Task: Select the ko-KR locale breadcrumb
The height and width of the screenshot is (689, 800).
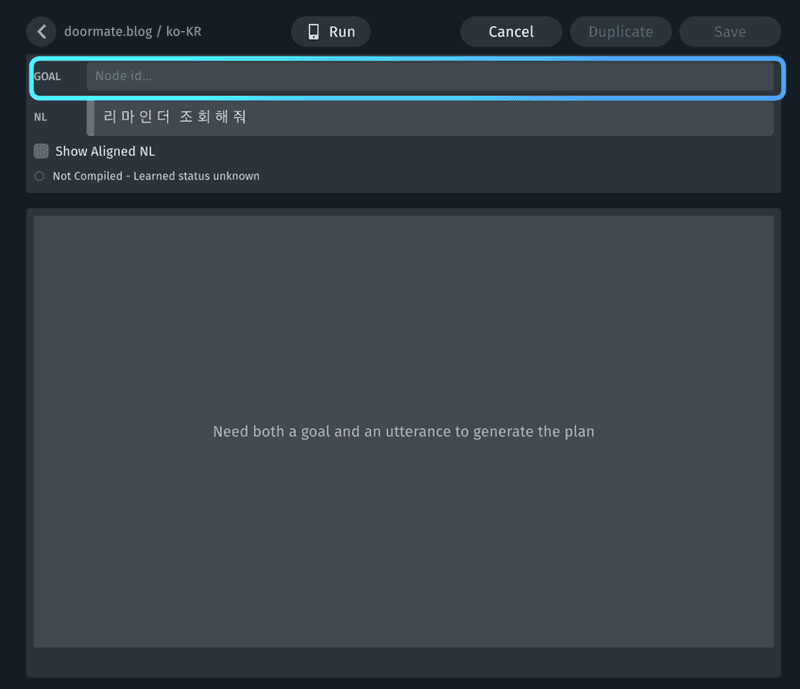Action: (184, 32)
